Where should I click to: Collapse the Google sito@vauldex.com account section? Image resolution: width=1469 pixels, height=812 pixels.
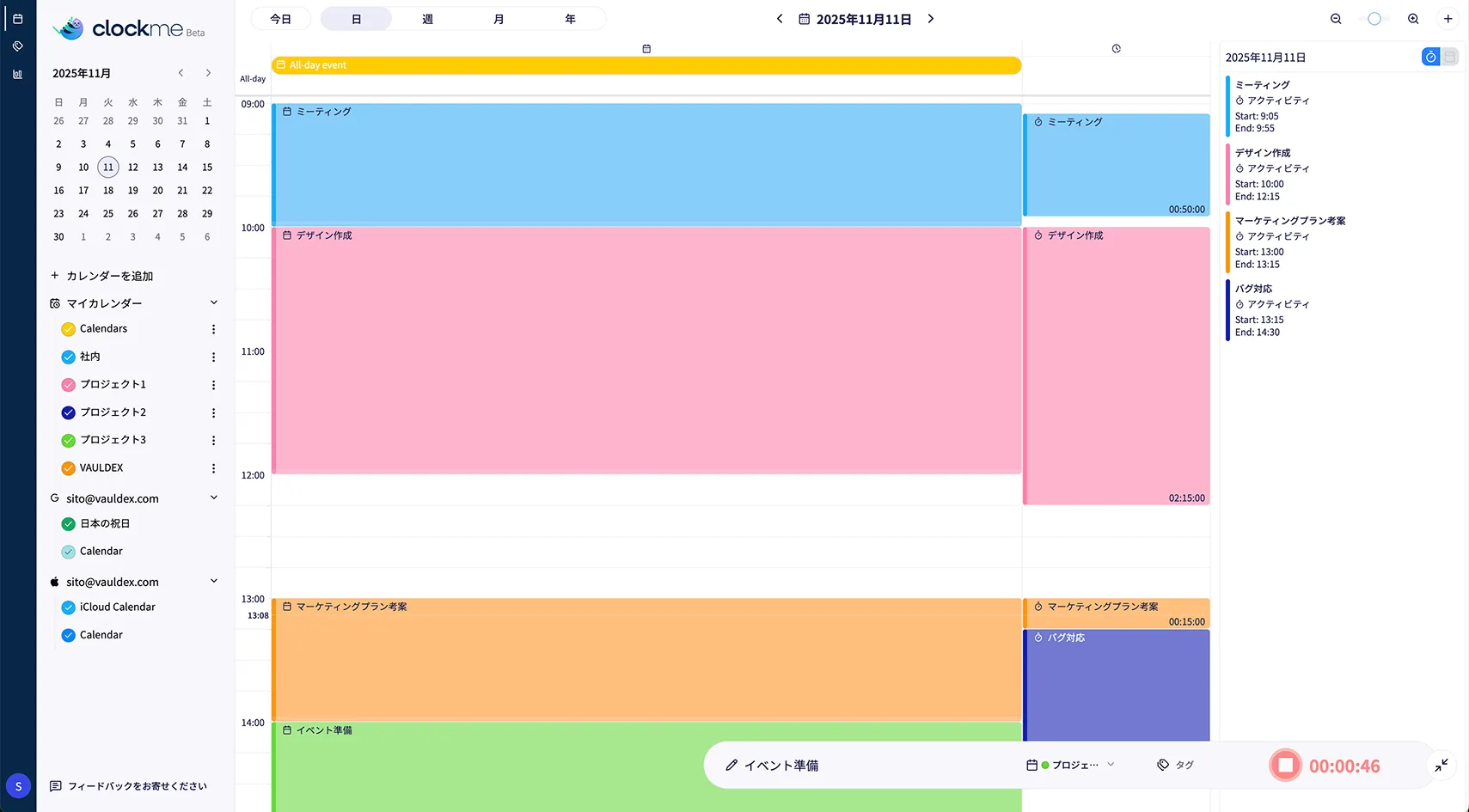click(x=214, y=498)
